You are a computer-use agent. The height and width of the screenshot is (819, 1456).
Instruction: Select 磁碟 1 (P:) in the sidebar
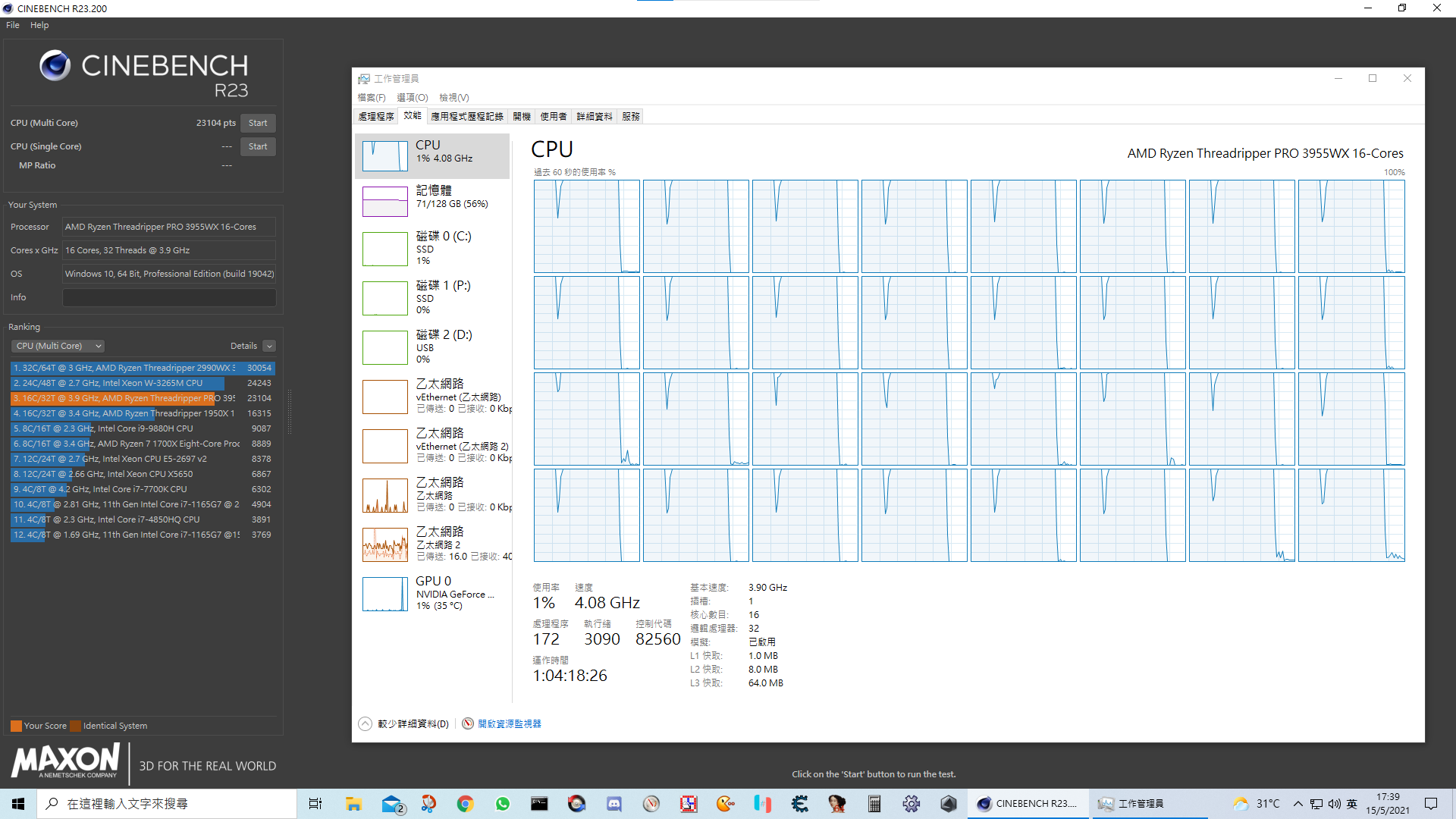432,298
